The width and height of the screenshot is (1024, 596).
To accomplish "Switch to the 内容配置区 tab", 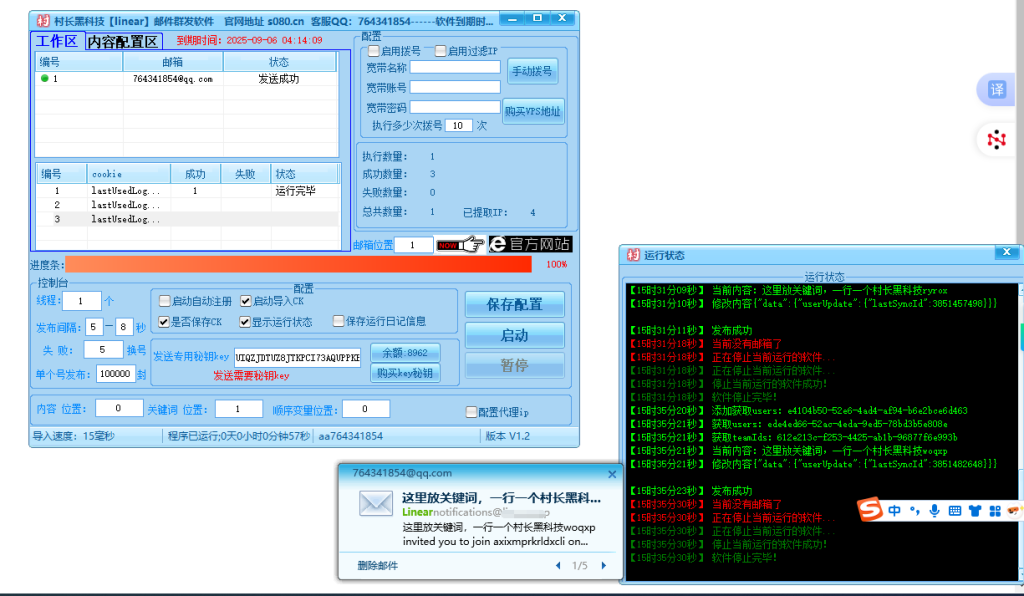I will coord(125,41).
